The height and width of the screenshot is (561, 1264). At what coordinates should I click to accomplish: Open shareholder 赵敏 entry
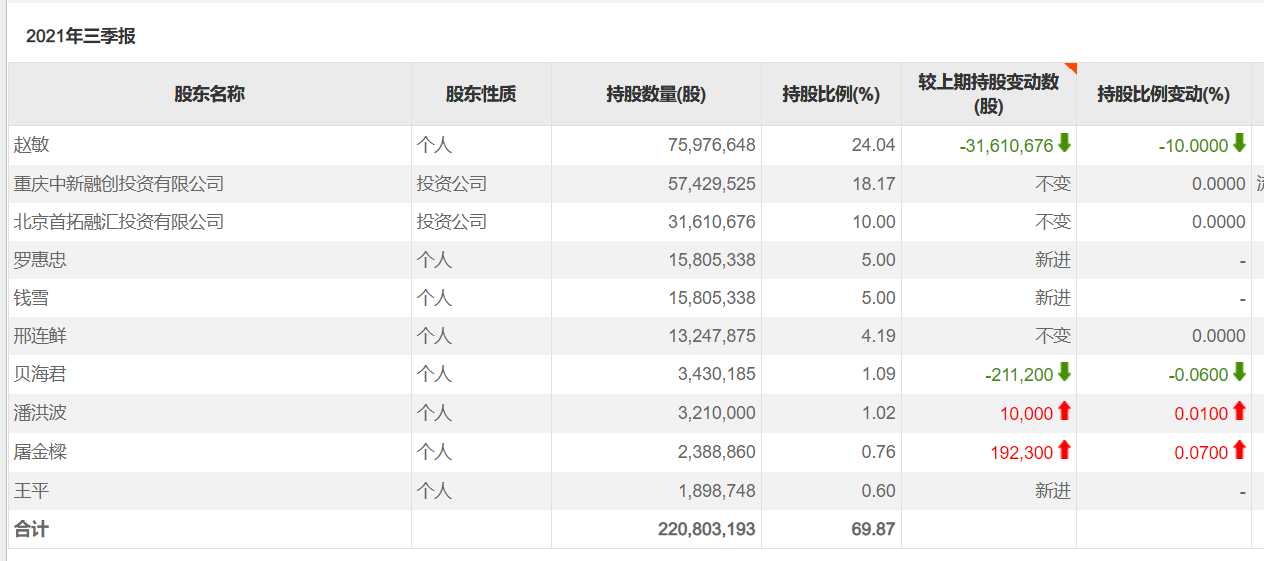coord(31,145)
